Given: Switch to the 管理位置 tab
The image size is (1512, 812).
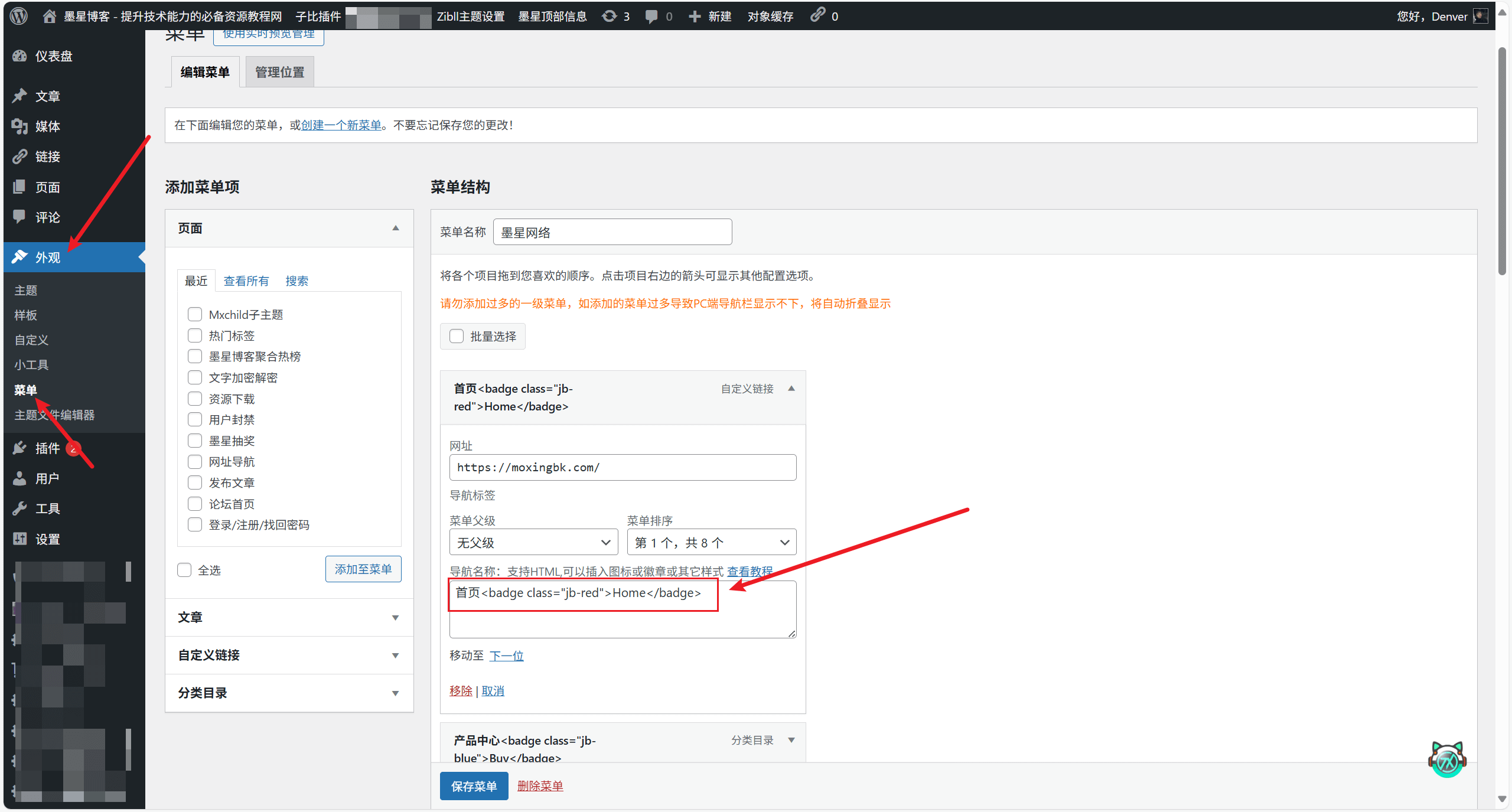Looking at the screenshot, I should pos(279,71).
